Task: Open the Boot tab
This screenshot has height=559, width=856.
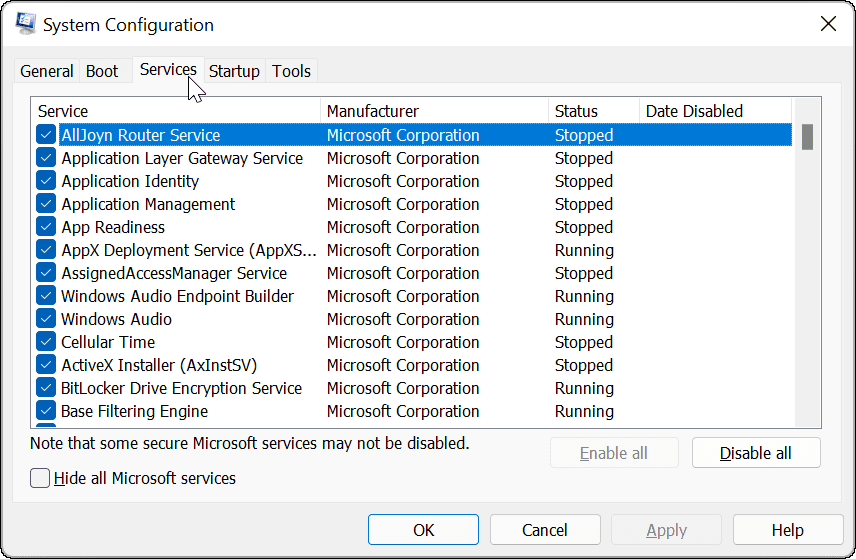Action: point(102,71)
